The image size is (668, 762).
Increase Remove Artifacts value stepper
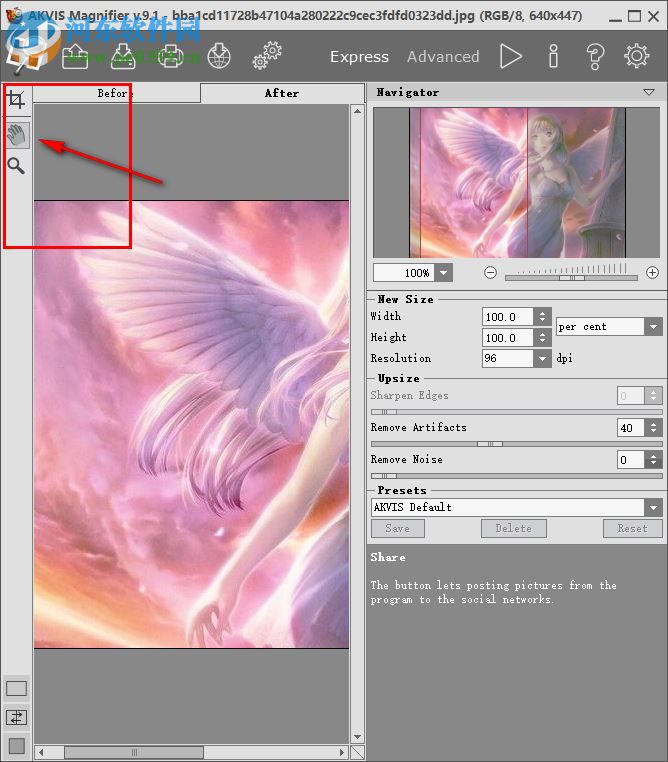coord(653,424)
